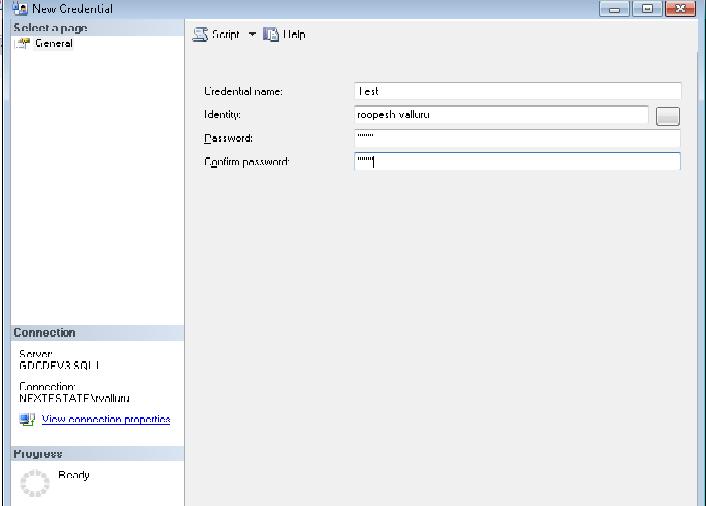
Task: Focus the Credential name text field
Action: 517,91
